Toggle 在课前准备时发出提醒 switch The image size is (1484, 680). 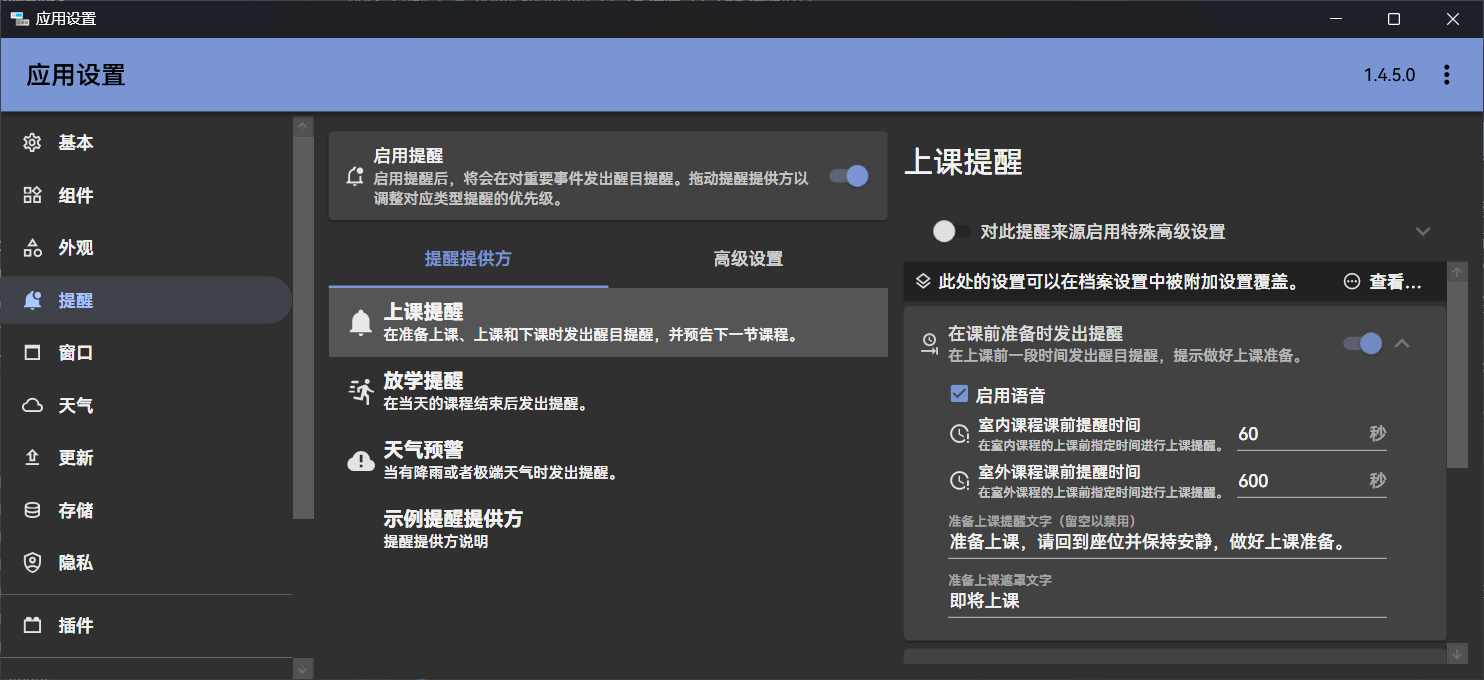[1362, 343]
